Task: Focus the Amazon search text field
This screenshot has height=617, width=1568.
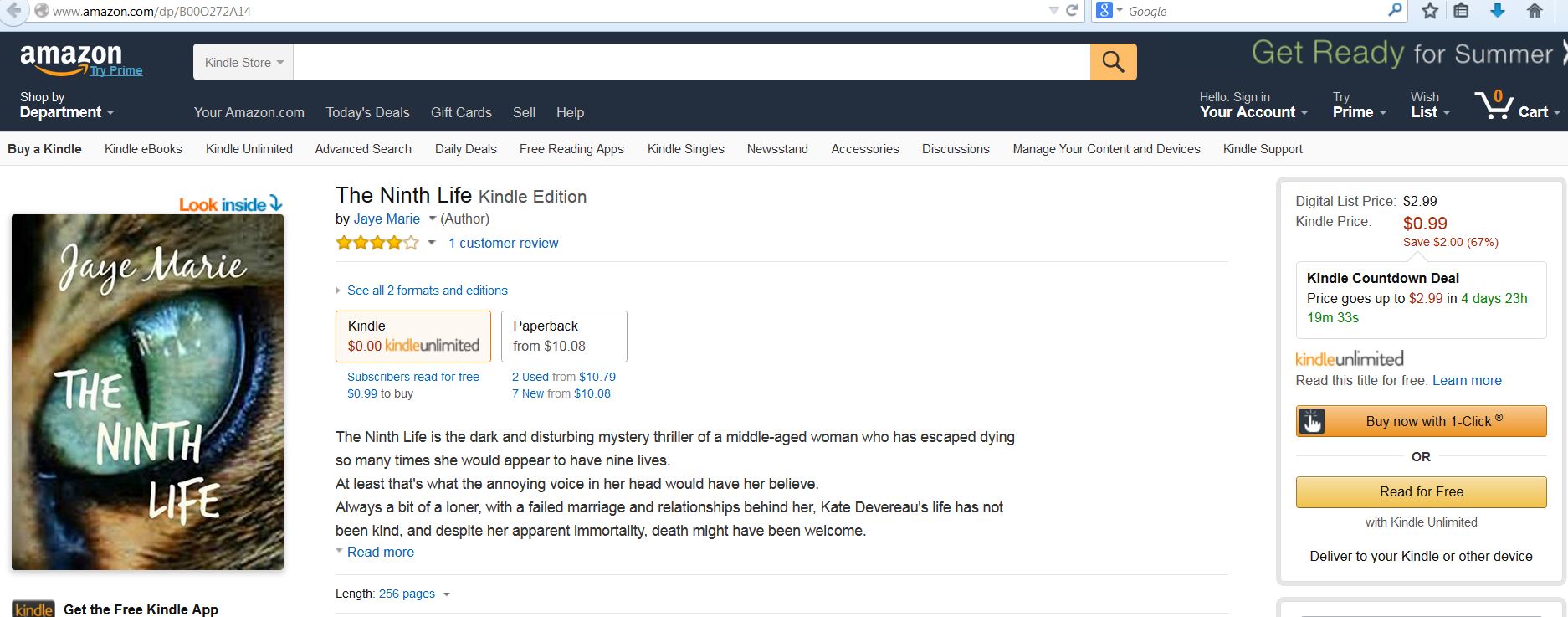Action: pyautogui.click(x=691, y=63)
